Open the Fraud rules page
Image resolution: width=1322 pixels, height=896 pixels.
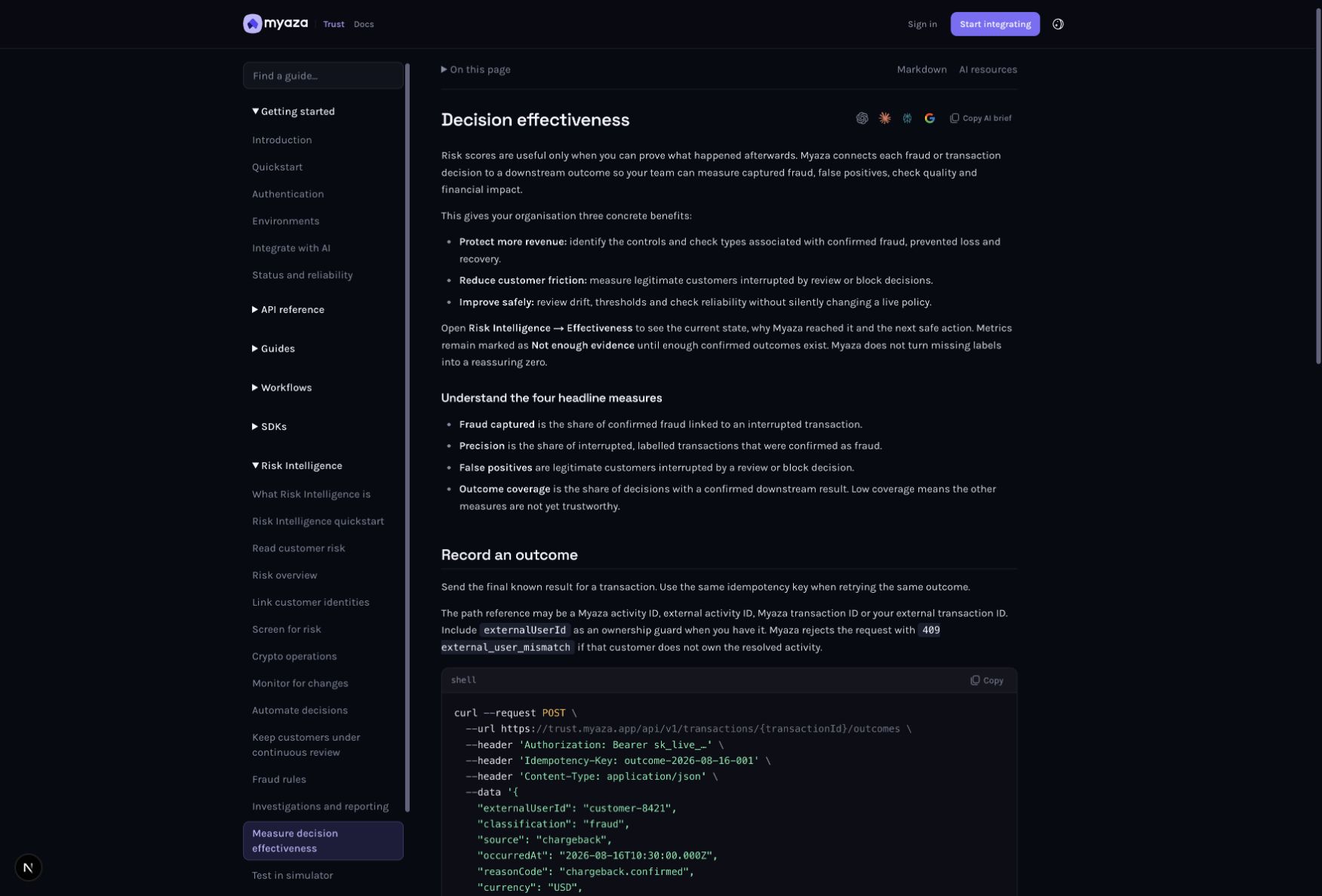tap(279, 780)
